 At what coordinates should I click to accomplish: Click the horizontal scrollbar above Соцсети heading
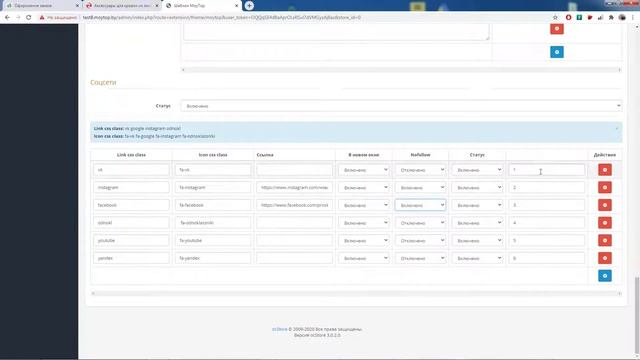[401, 70]
